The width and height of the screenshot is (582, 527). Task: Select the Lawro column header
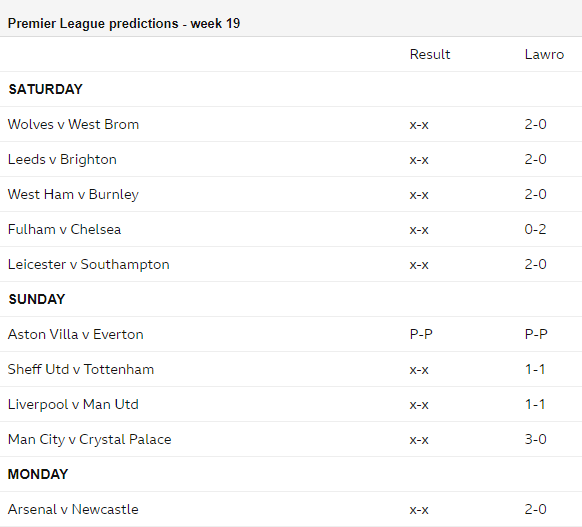[544, 55]
